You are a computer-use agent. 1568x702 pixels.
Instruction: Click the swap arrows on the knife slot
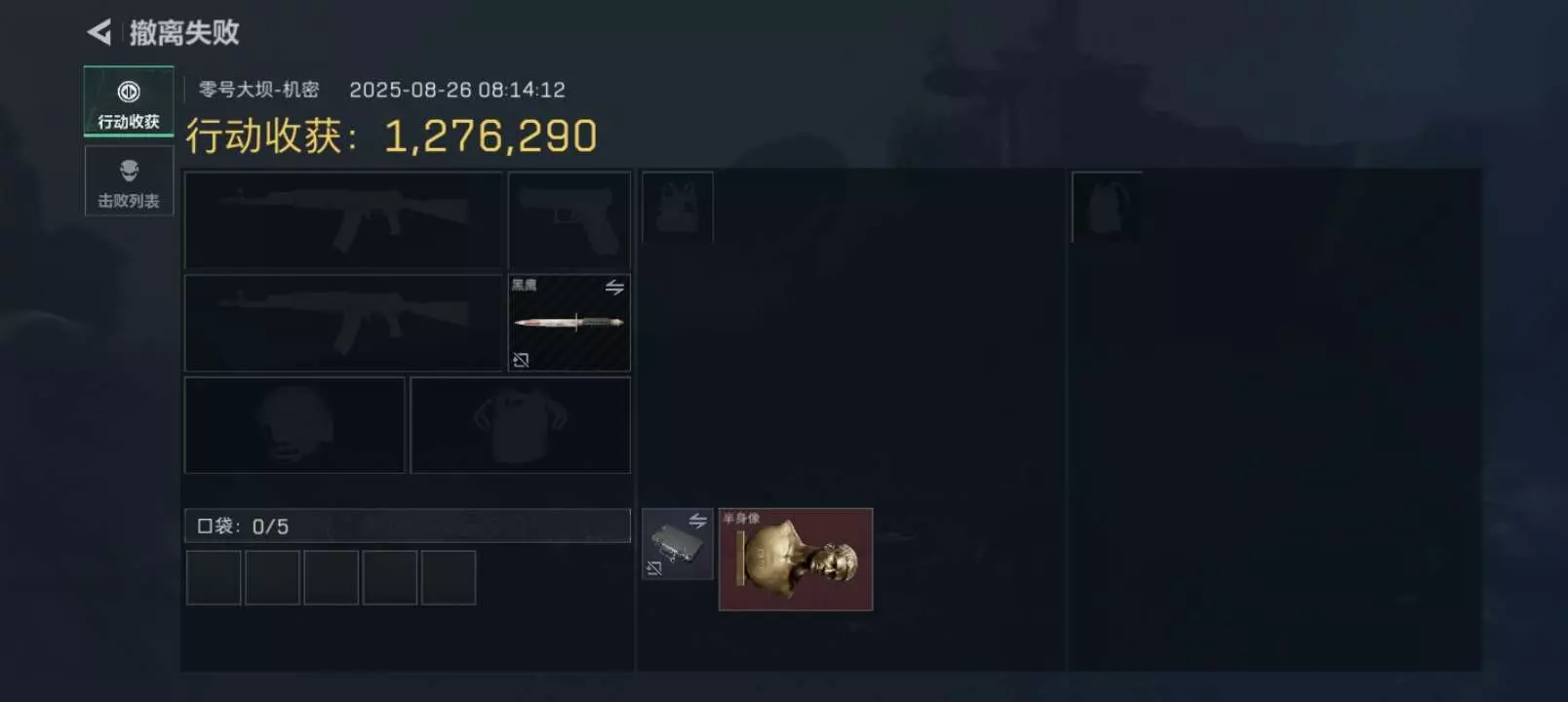click(614, 287)
